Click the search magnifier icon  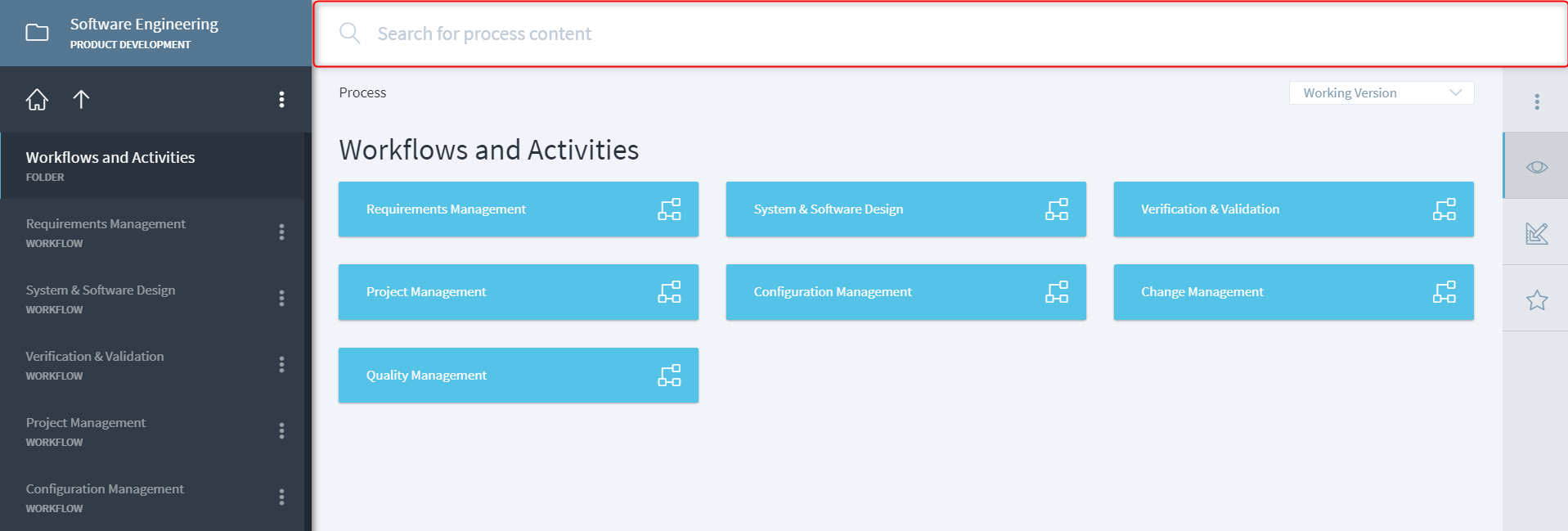coord(350,34)
